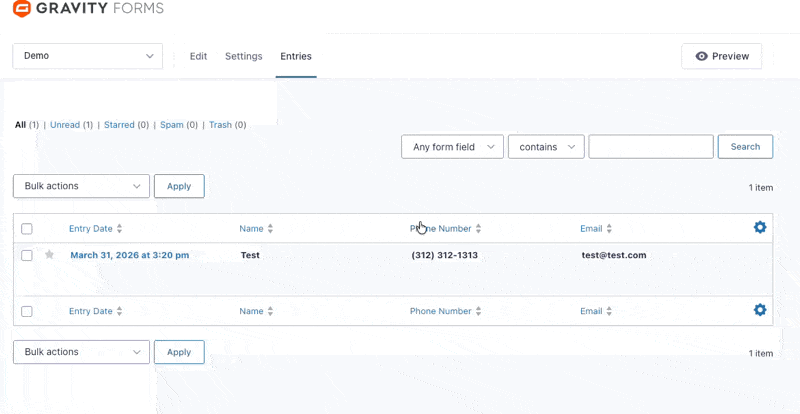Click sort arrows next to bottom Name header

(x=270, y=311)
